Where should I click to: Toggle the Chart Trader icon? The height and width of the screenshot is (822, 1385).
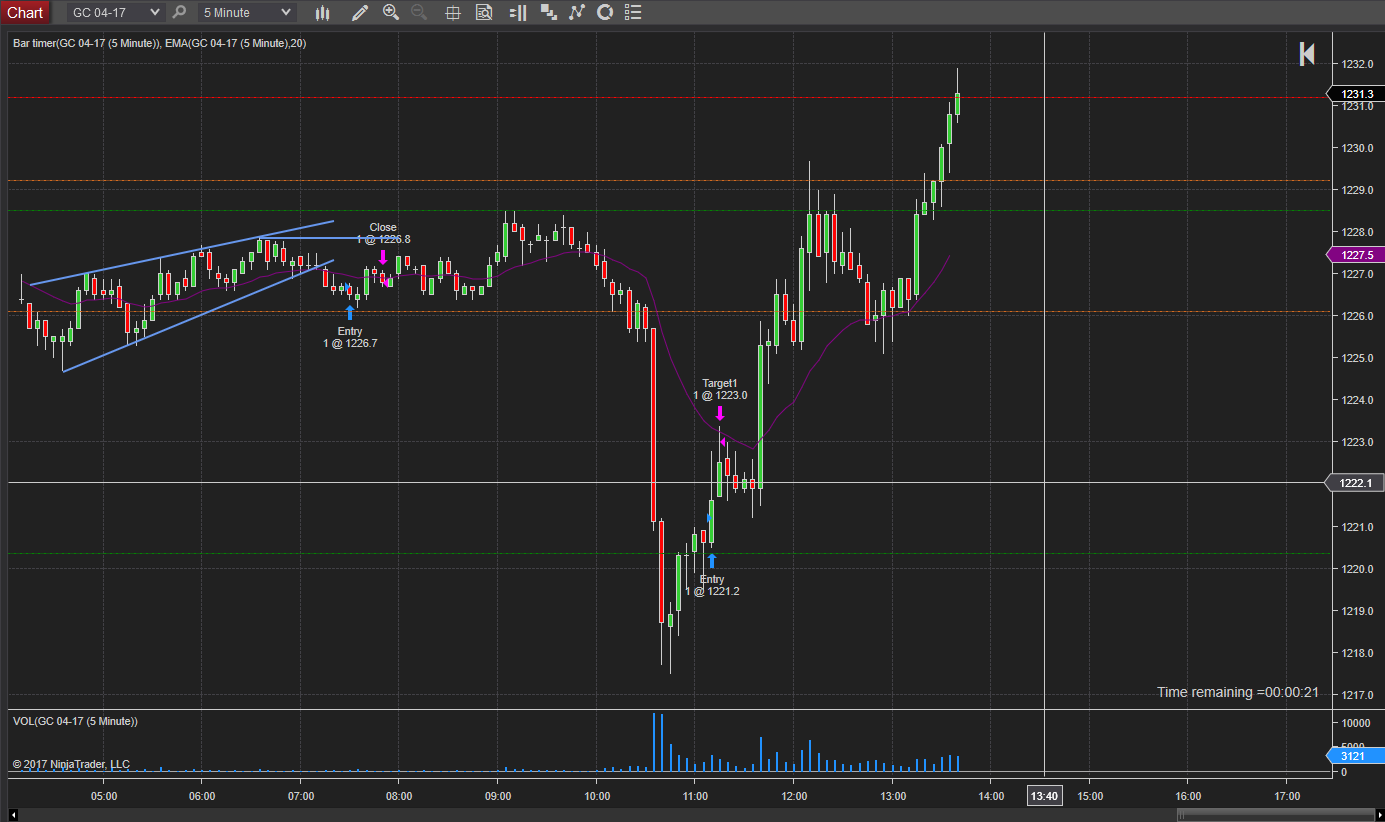[x=517, y=12]
